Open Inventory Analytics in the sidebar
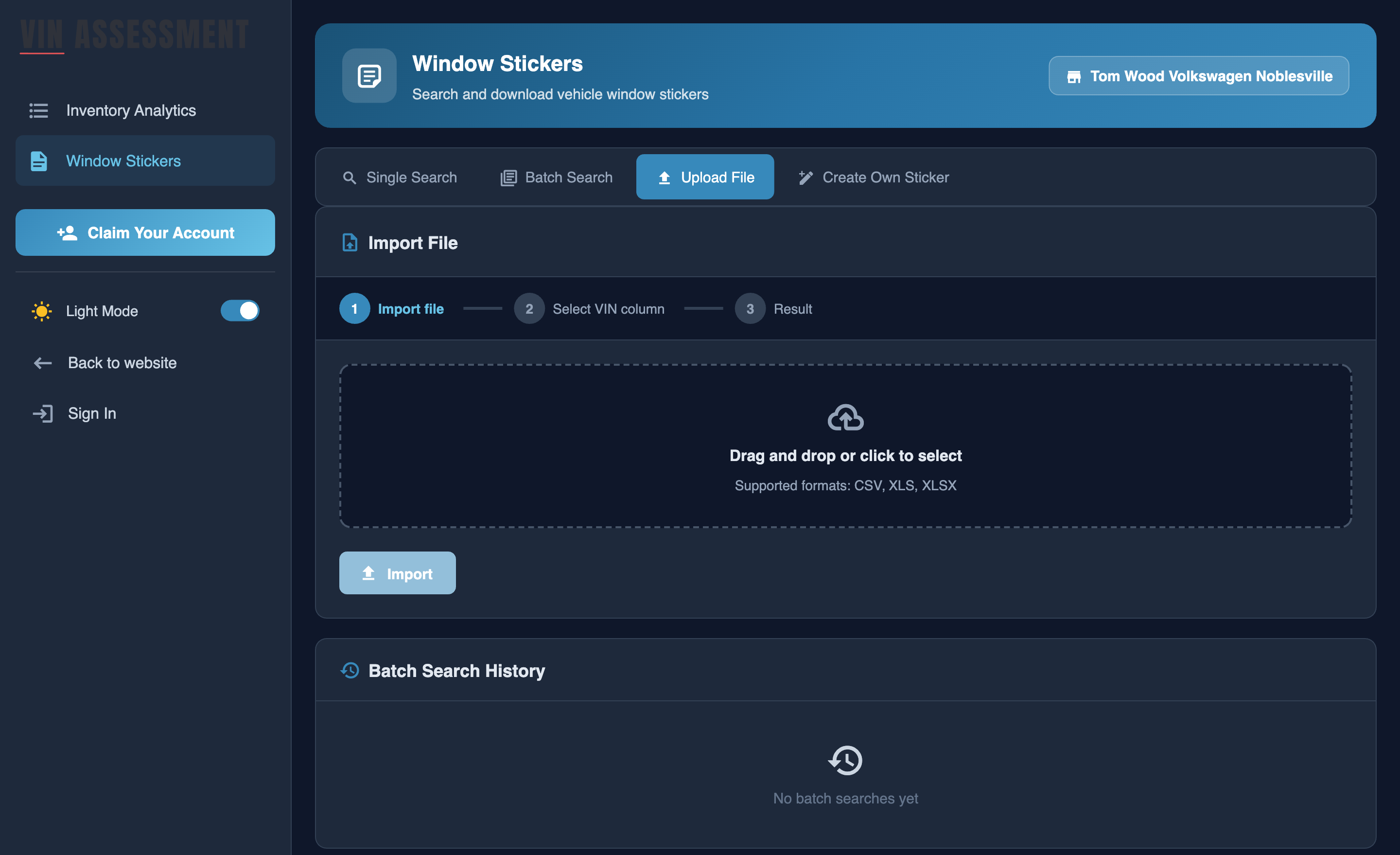 point(145,110)
